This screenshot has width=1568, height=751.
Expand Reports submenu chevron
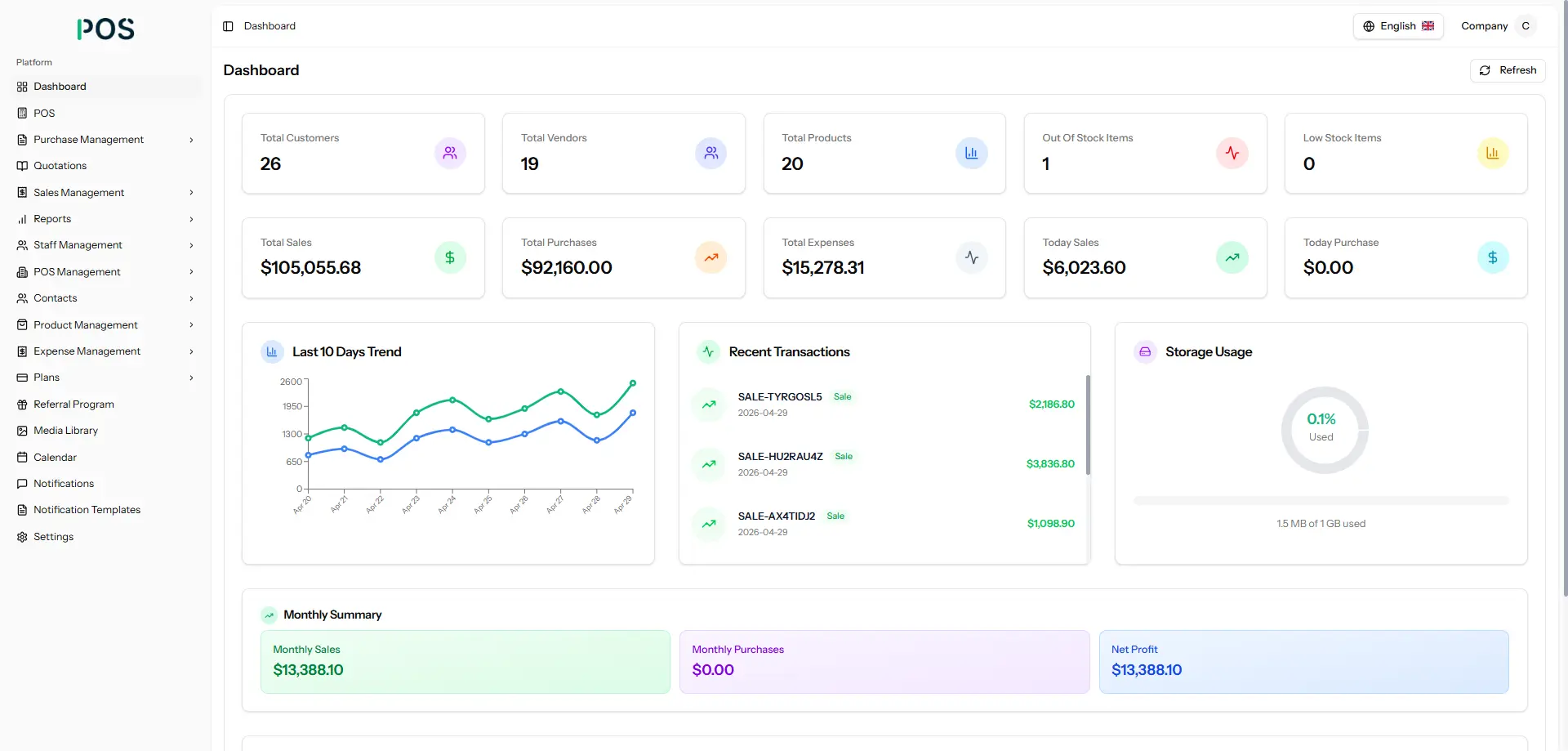pos(192,219)
